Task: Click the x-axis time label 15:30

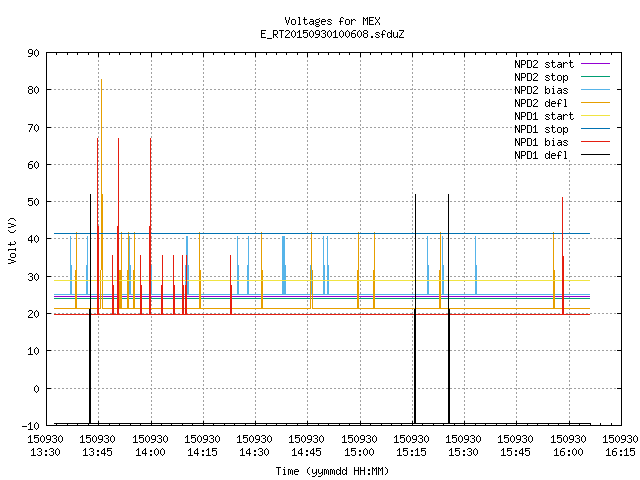Action: (x=463, y=453)
